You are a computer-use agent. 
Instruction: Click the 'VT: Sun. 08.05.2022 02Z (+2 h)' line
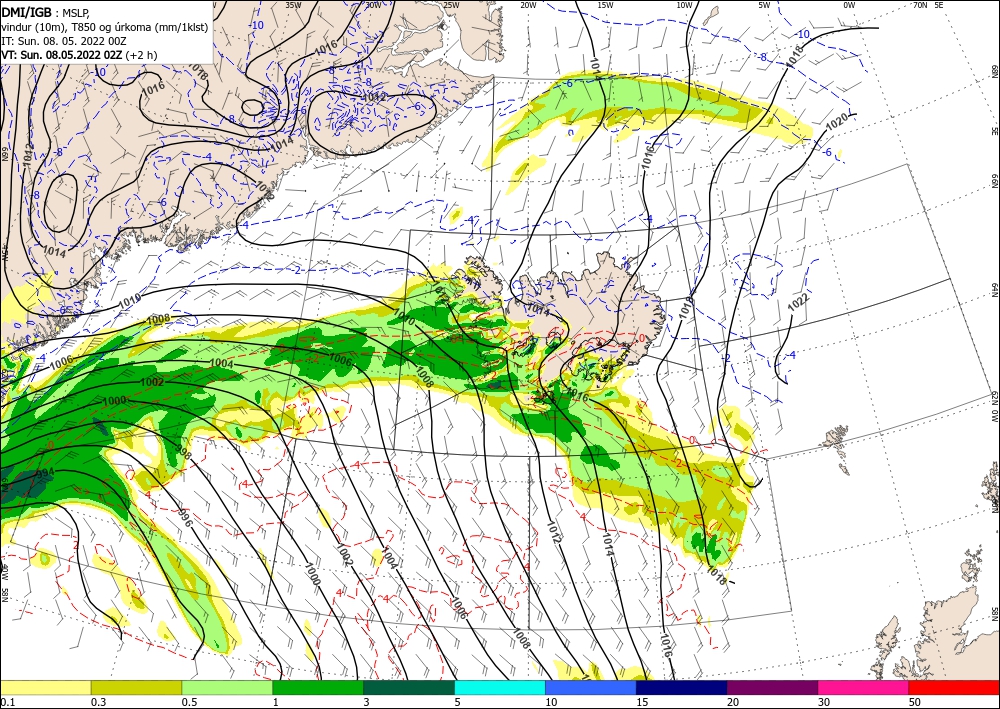point(79,55)
